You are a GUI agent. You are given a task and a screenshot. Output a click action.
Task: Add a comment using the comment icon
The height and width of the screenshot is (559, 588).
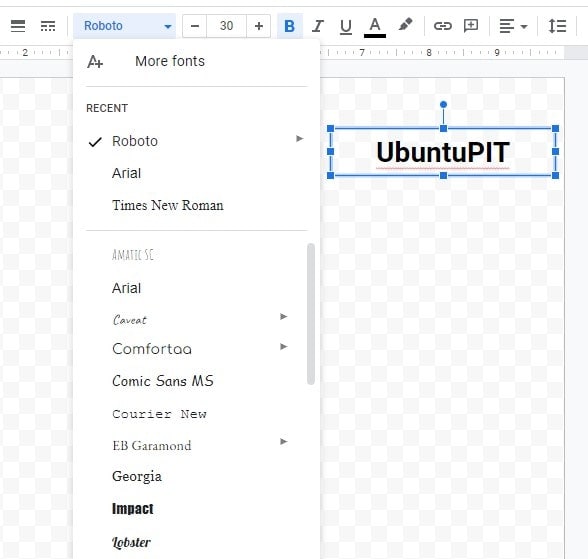(x=471, y=26)
